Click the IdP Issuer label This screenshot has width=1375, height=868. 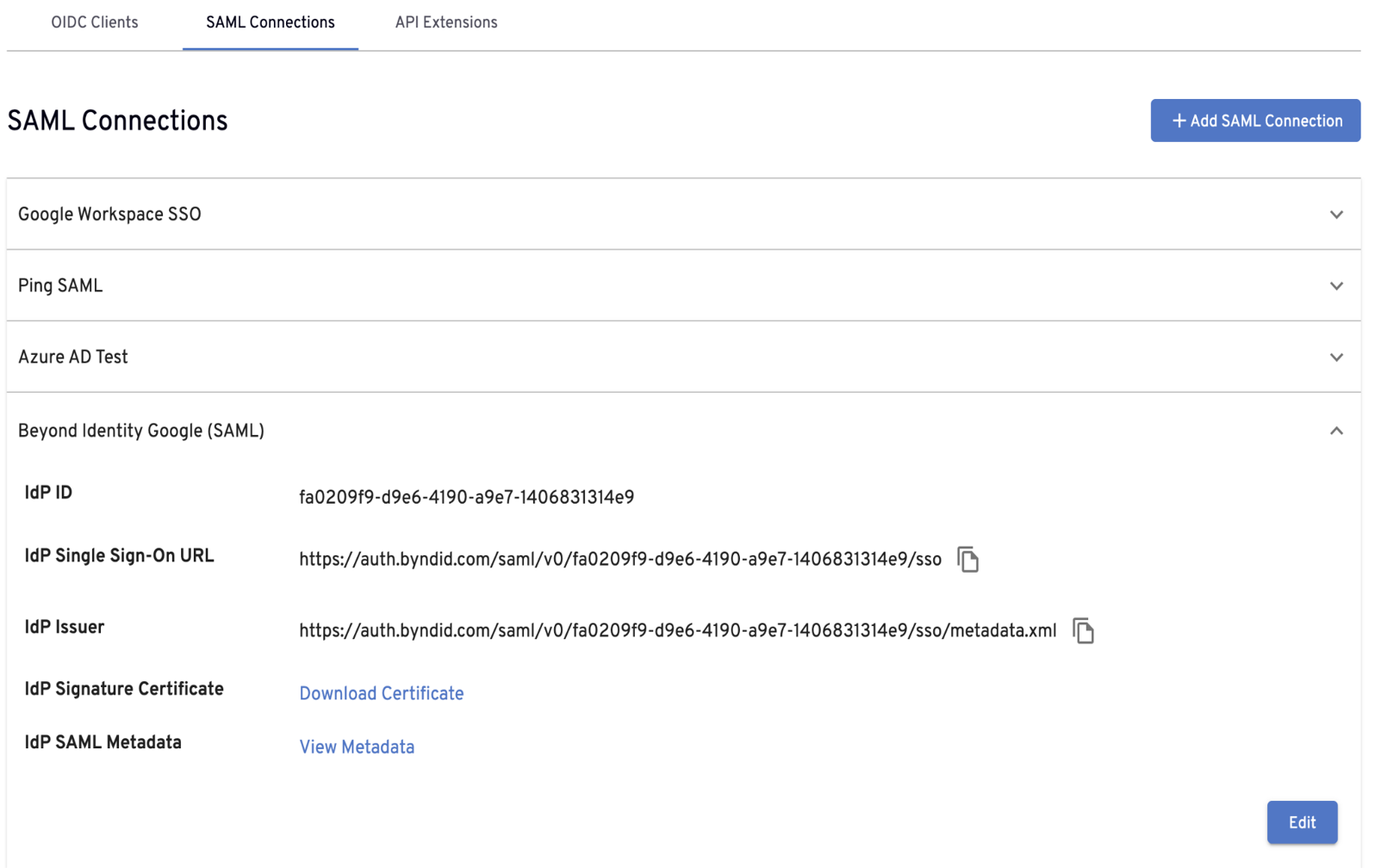tap(65, 628)
